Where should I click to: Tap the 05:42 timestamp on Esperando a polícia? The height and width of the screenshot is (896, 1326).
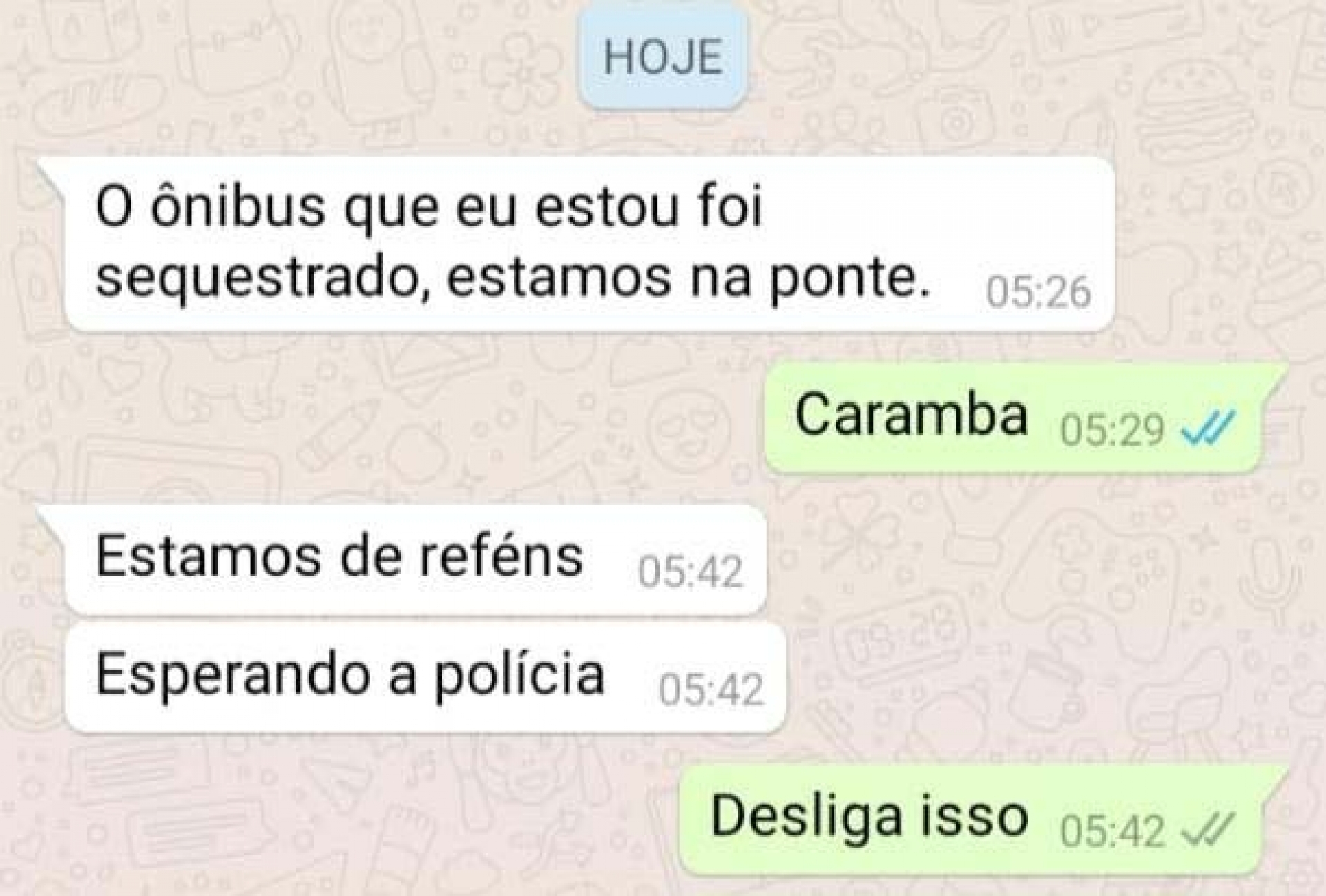click(x=711, y=689)
